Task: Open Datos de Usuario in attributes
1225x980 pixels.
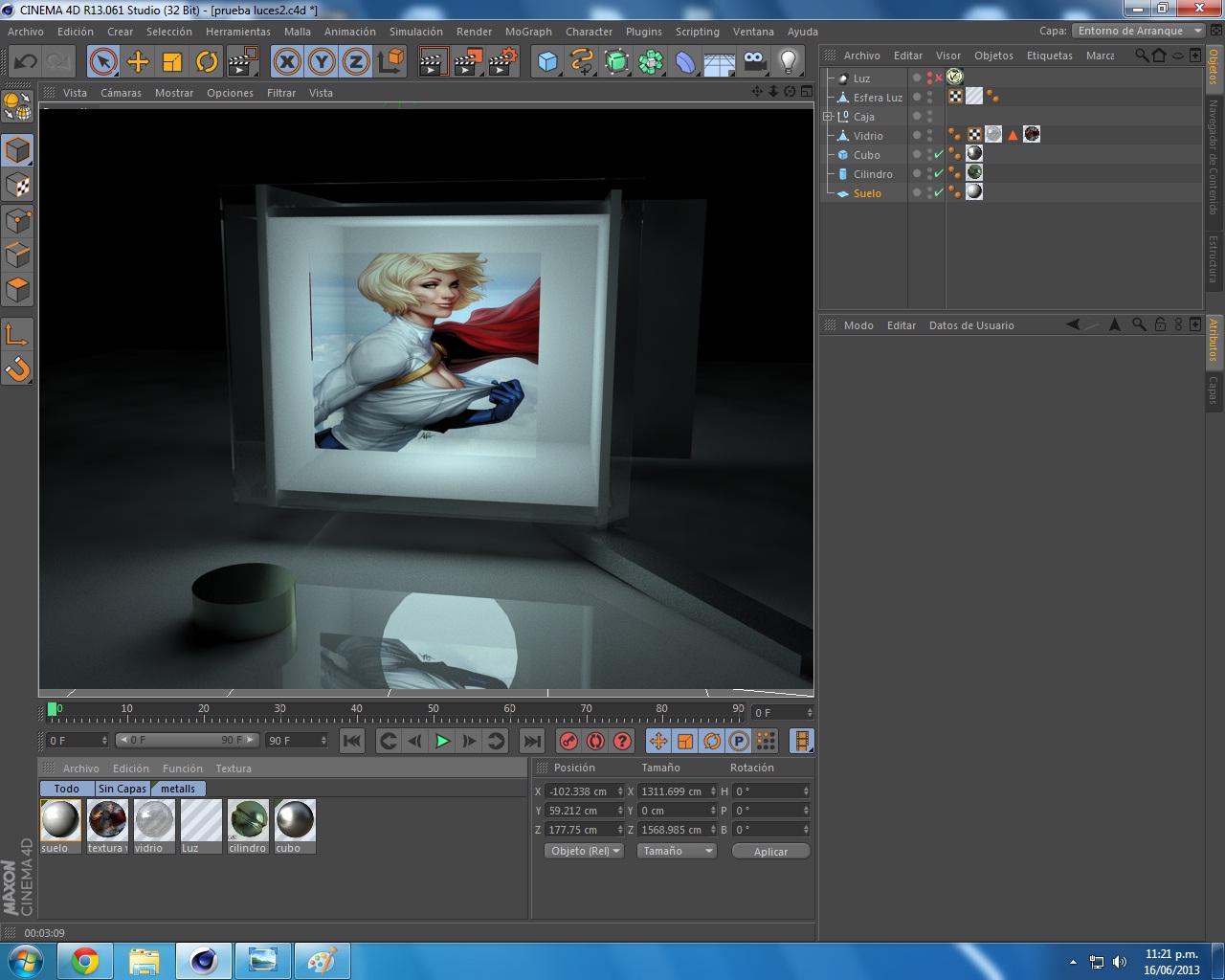Action: [x=971, y=325]
